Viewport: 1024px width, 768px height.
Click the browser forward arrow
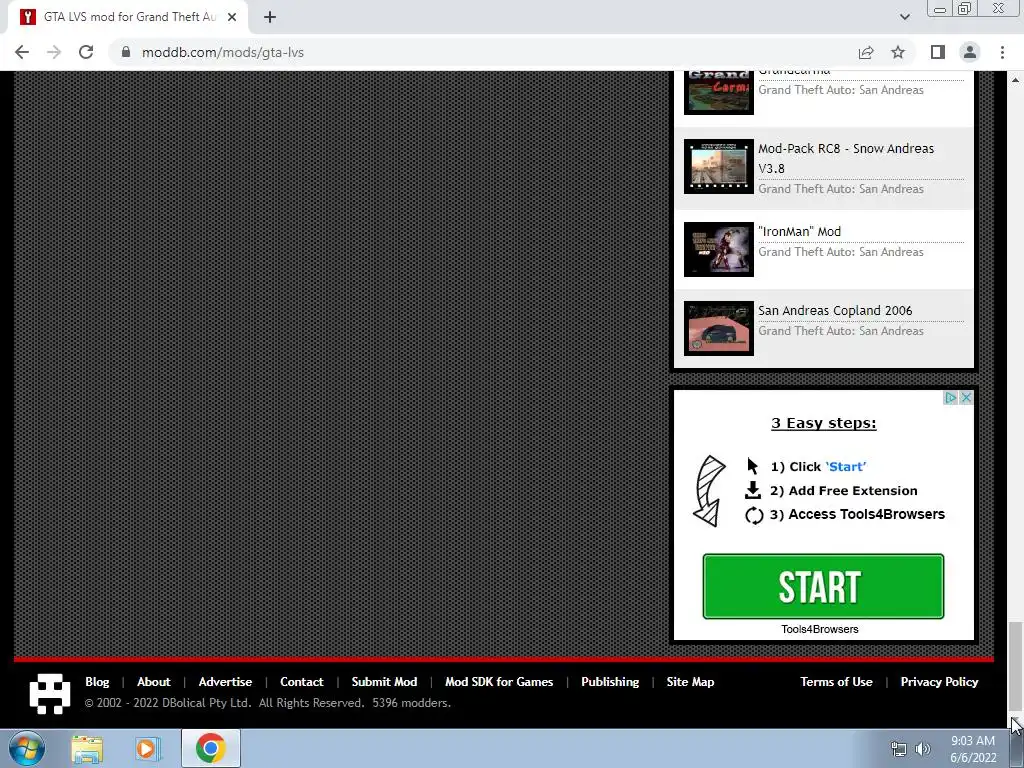pyautogui.click(x=54, y=52)
